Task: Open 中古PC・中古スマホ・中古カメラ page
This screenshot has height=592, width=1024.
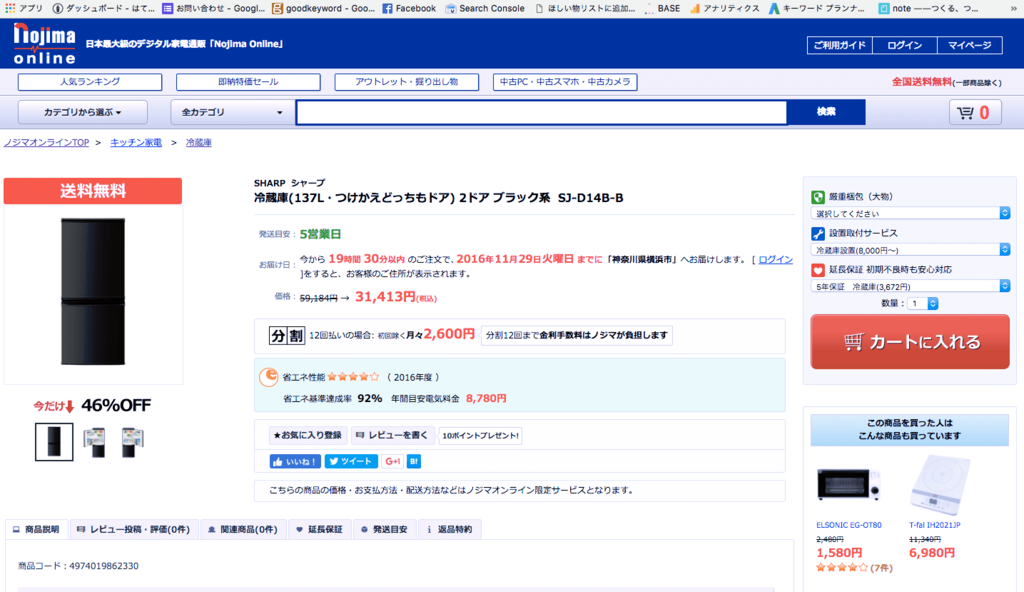Action: point(565,82)
